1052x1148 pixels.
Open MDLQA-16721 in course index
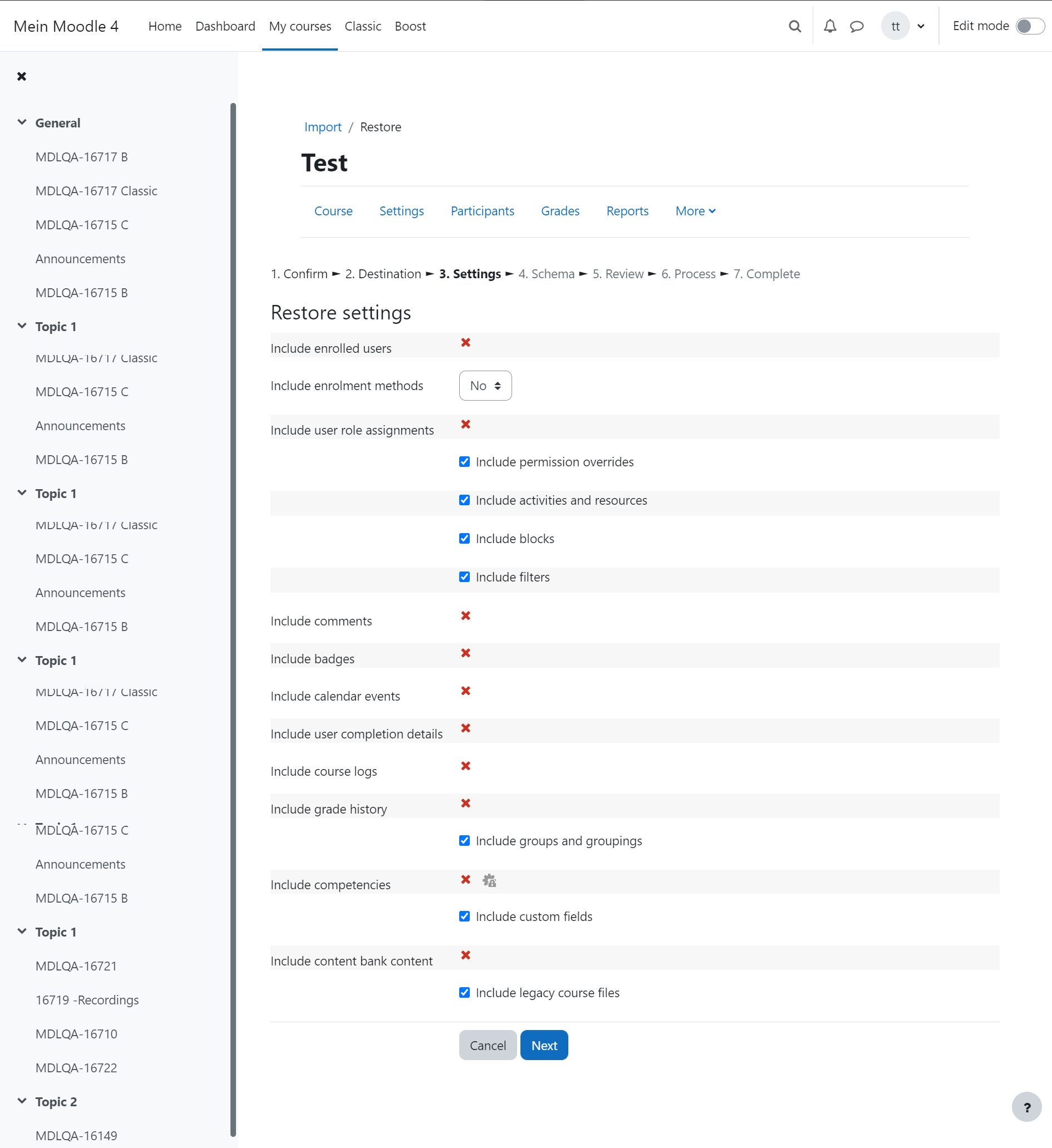76,967
